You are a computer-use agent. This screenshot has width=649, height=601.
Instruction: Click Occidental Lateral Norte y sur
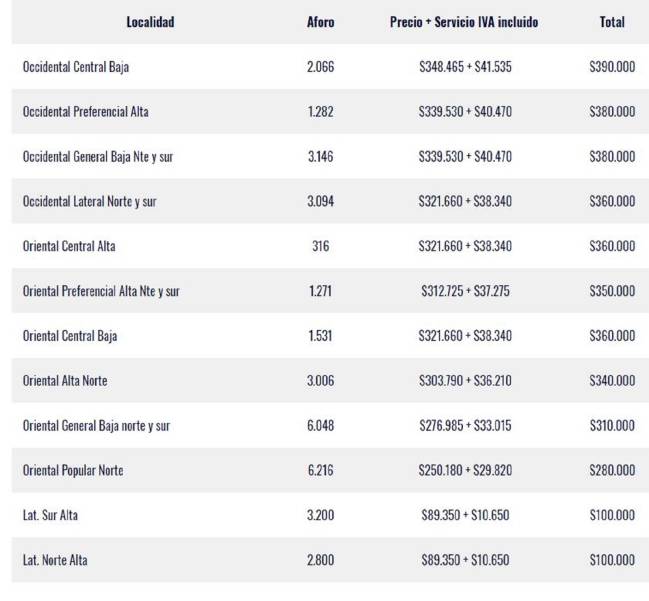click(89, 202)
